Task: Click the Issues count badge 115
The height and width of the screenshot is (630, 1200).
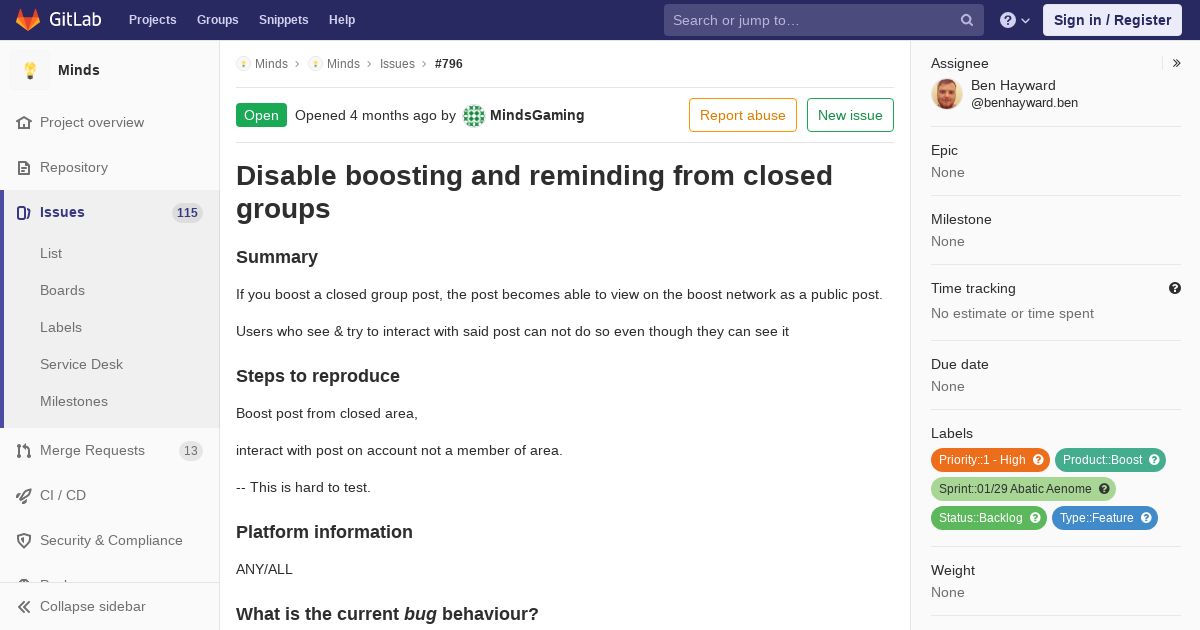Action: point(187,213)
